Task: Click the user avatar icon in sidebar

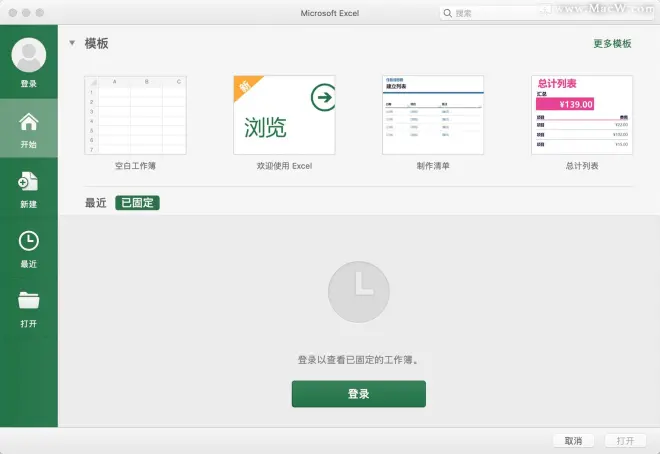Action: click(x=29, y=55)
